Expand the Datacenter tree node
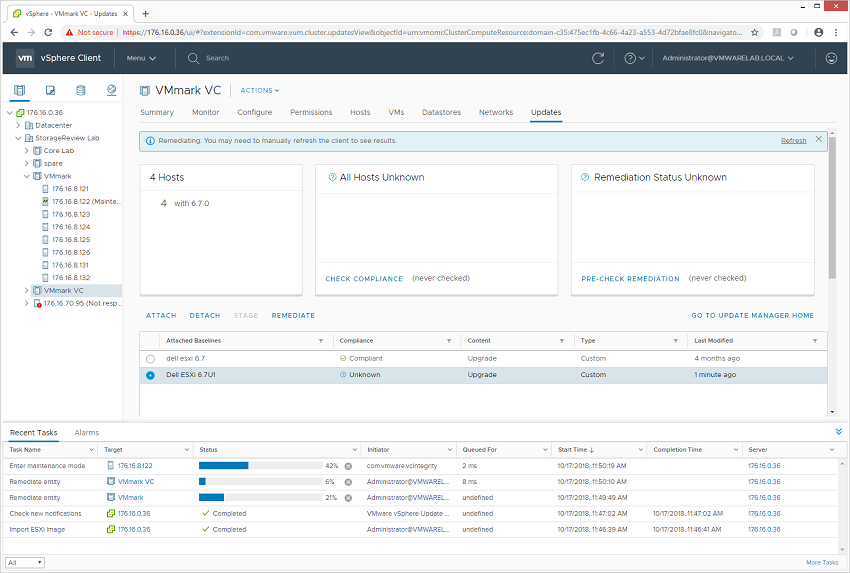Image resolution: width=850 pixels, height=573 pixels. [18, 125]
